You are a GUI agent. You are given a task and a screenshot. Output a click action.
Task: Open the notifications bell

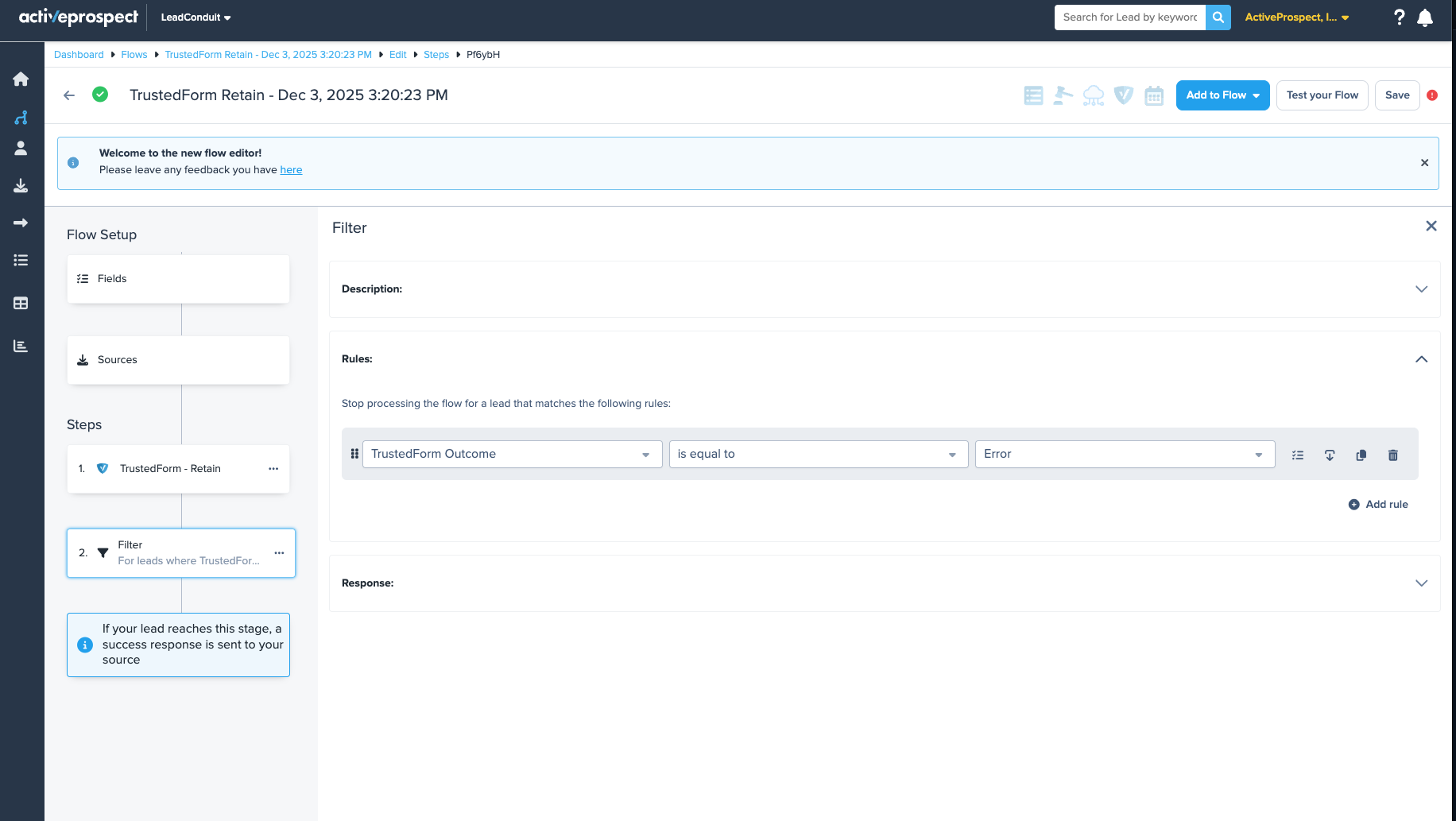[x=1425, y=17]
